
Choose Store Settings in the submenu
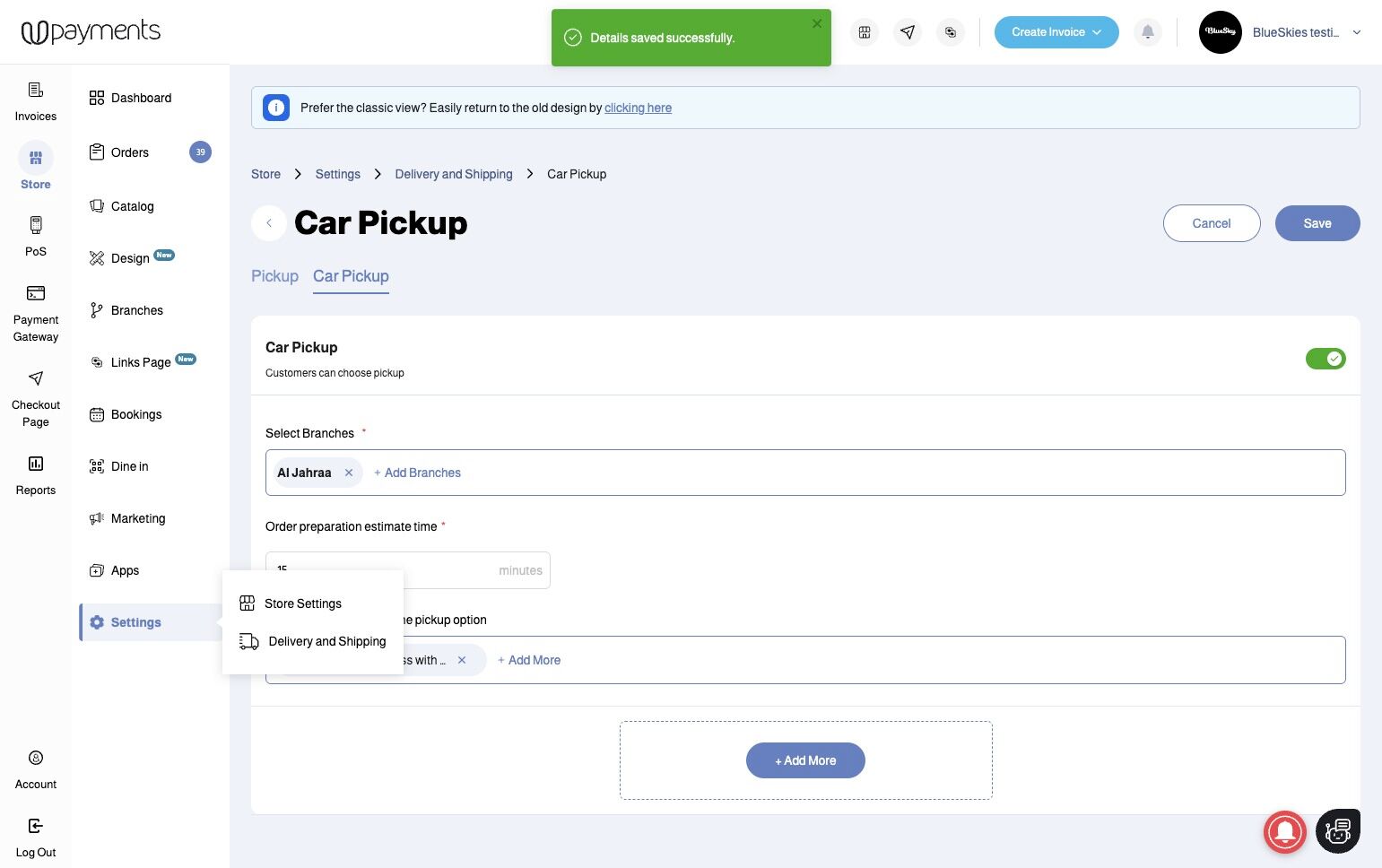[302, 603]
